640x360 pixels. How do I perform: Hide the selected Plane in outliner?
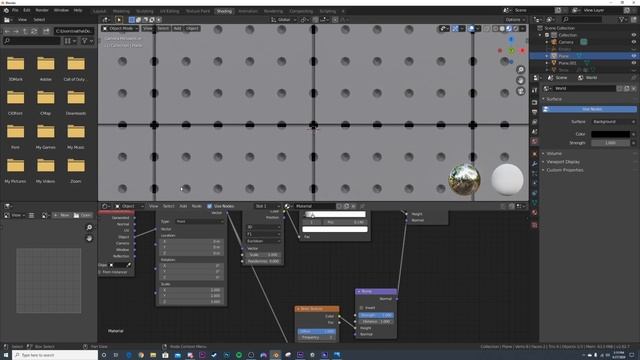[634, 56]
